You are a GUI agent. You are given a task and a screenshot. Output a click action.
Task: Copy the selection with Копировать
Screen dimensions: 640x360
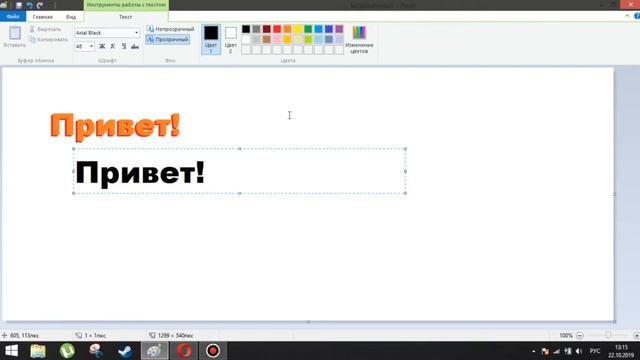48,40
